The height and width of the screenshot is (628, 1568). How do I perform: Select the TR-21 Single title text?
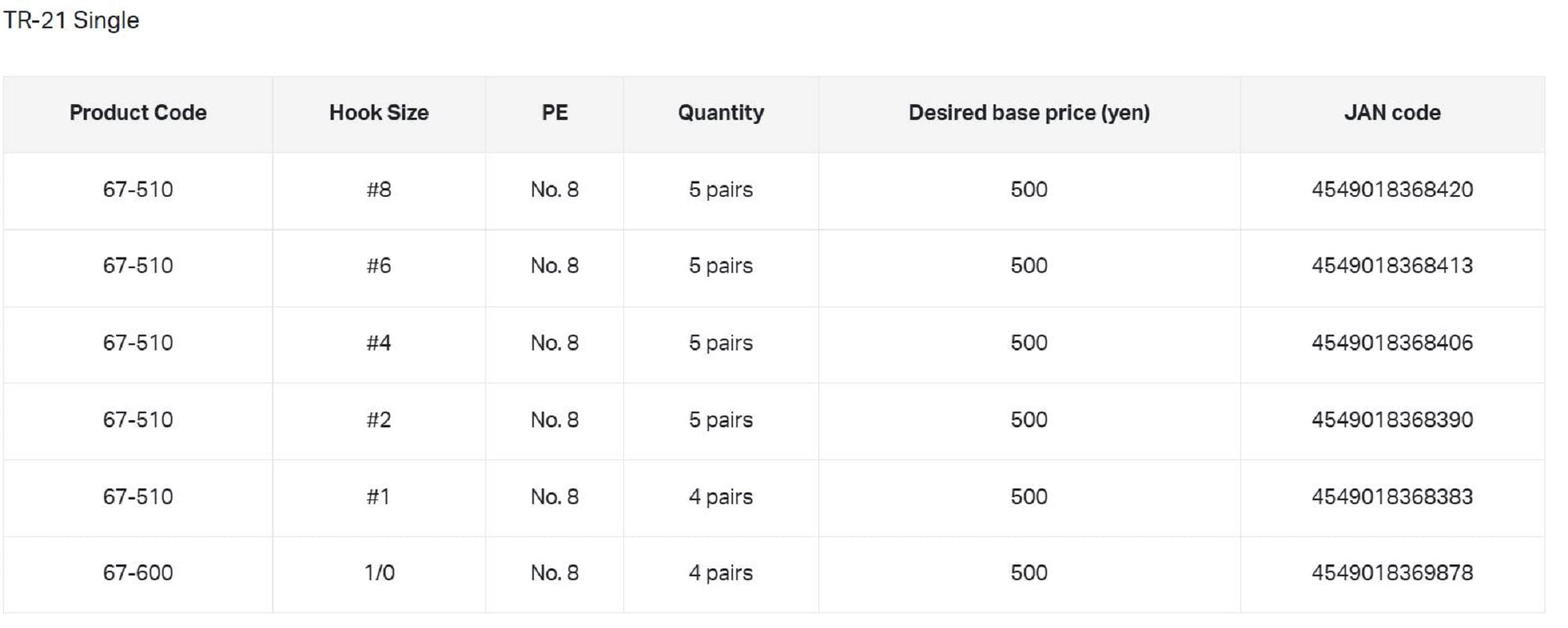coord(71,20)
